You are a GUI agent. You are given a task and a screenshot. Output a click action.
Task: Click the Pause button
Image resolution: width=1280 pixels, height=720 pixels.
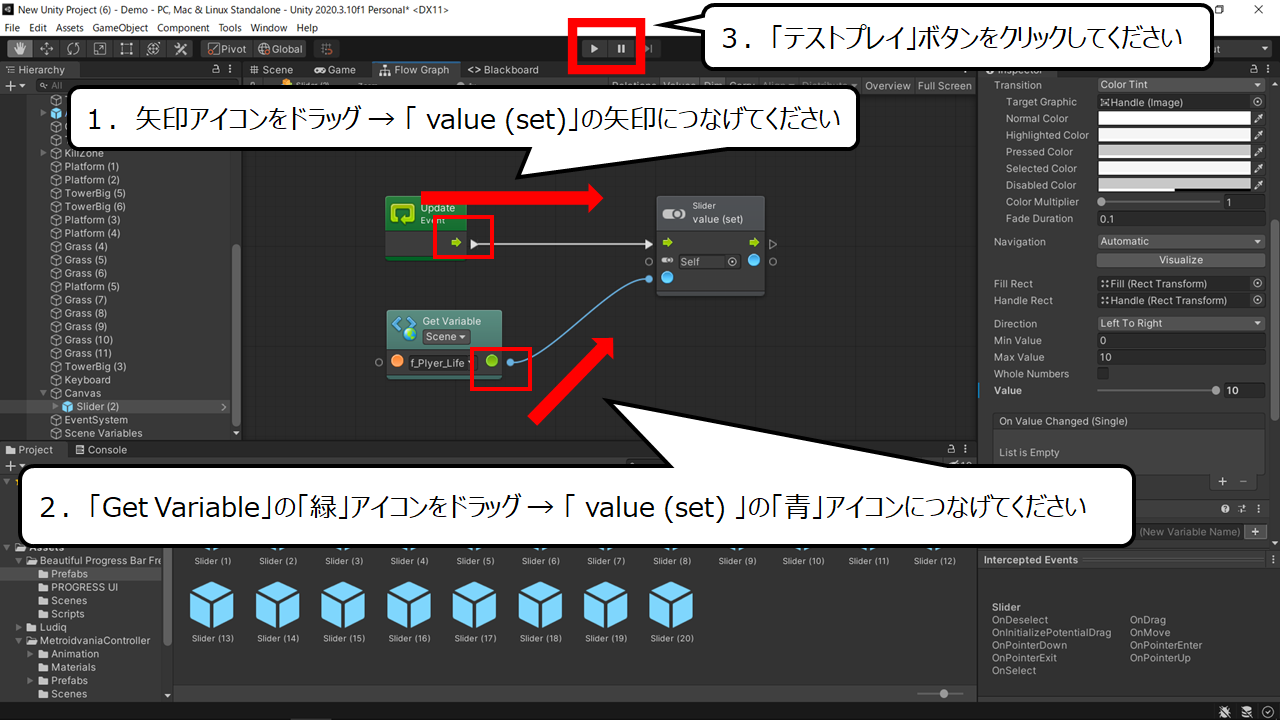pyautogui.click(x=621, y=48)
